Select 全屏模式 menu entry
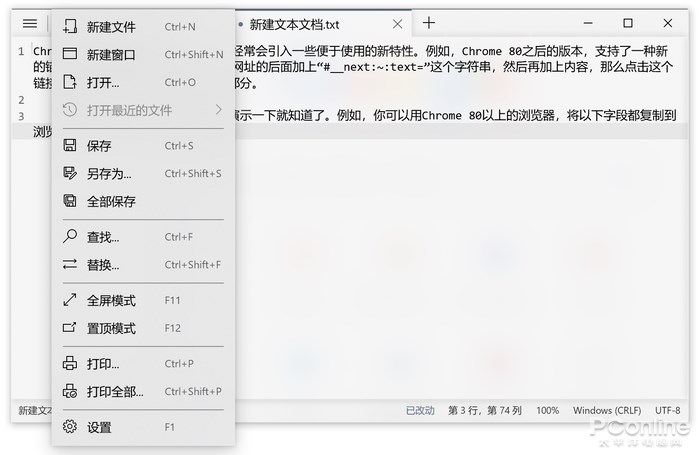Image resolution: width=700 pixels, height=455 pixels. tap(143, 300)
